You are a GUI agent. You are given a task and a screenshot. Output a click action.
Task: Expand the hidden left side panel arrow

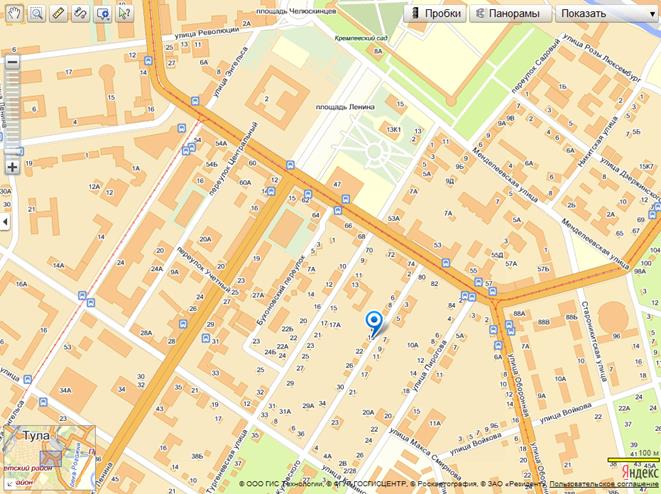point(5,221)
